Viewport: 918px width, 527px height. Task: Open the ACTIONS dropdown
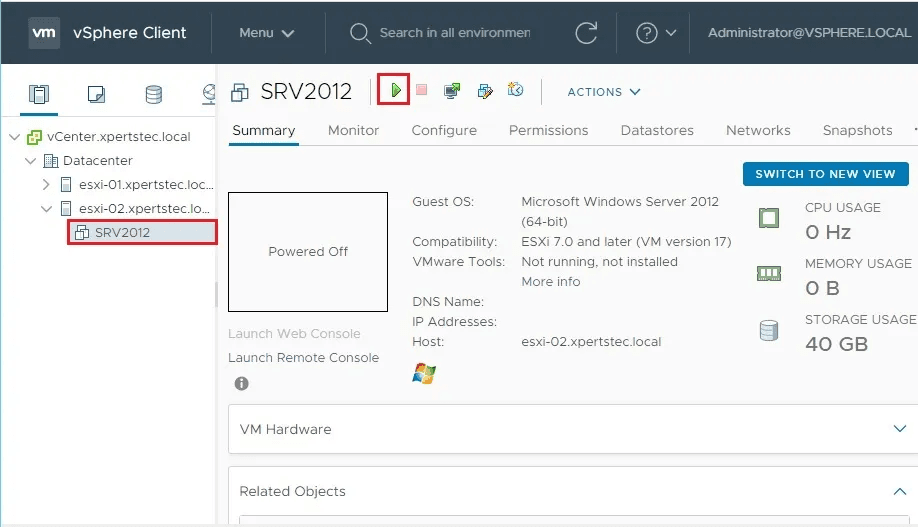604,92
